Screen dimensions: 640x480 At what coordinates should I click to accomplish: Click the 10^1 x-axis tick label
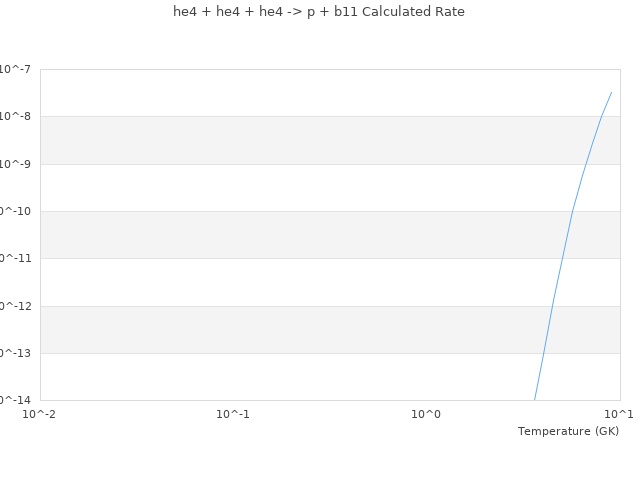click(618, 414)
